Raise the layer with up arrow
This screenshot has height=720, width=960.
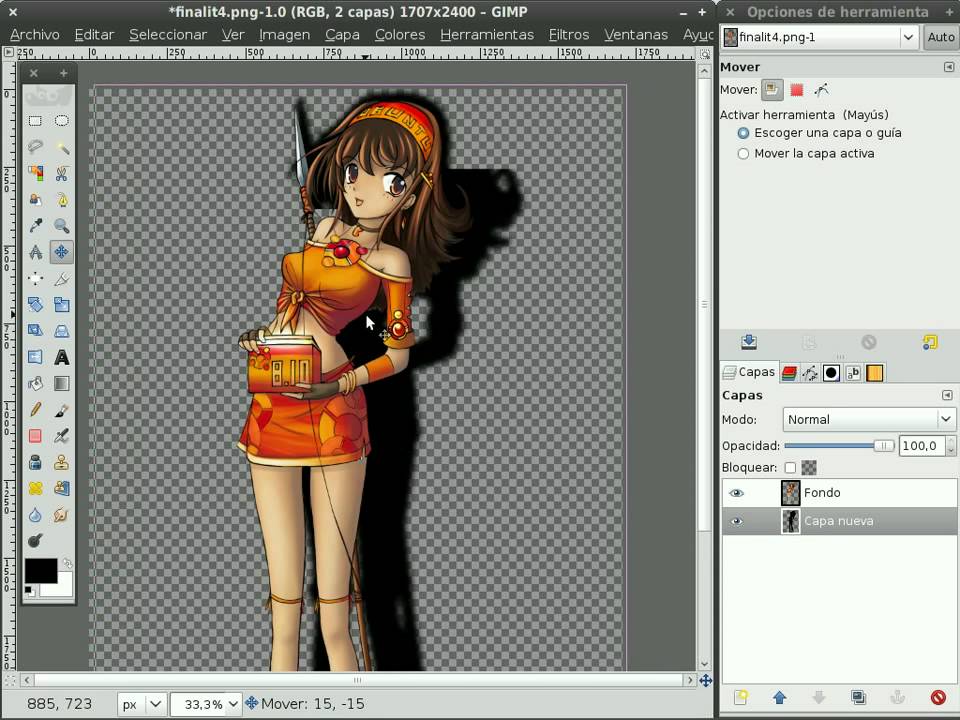(x=779, y=697)
